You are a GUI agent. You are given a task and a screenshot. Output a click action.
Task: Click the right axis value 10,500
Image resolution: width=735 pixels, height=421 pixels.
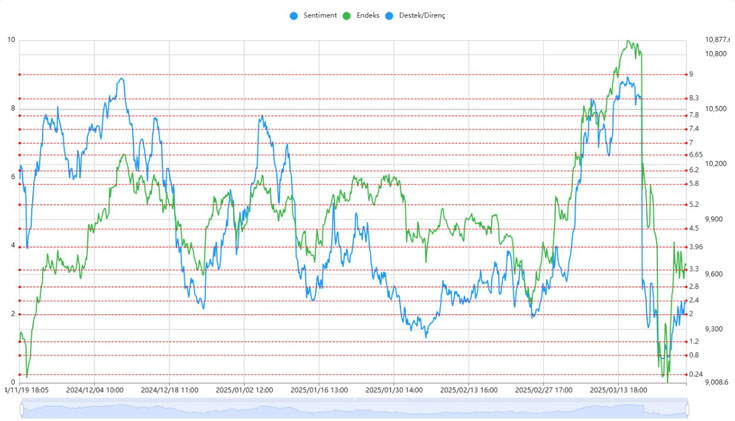716,109
